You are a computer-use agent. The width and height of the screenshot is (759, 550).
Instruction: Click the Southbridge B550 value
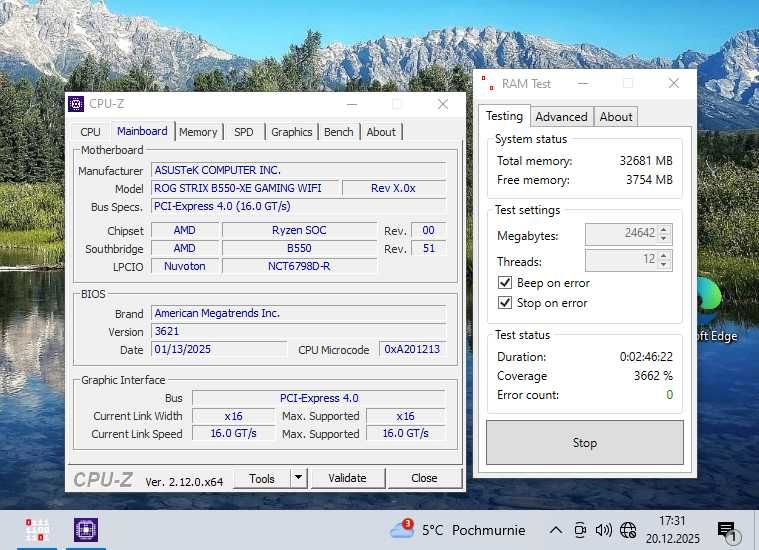[299, 248]
